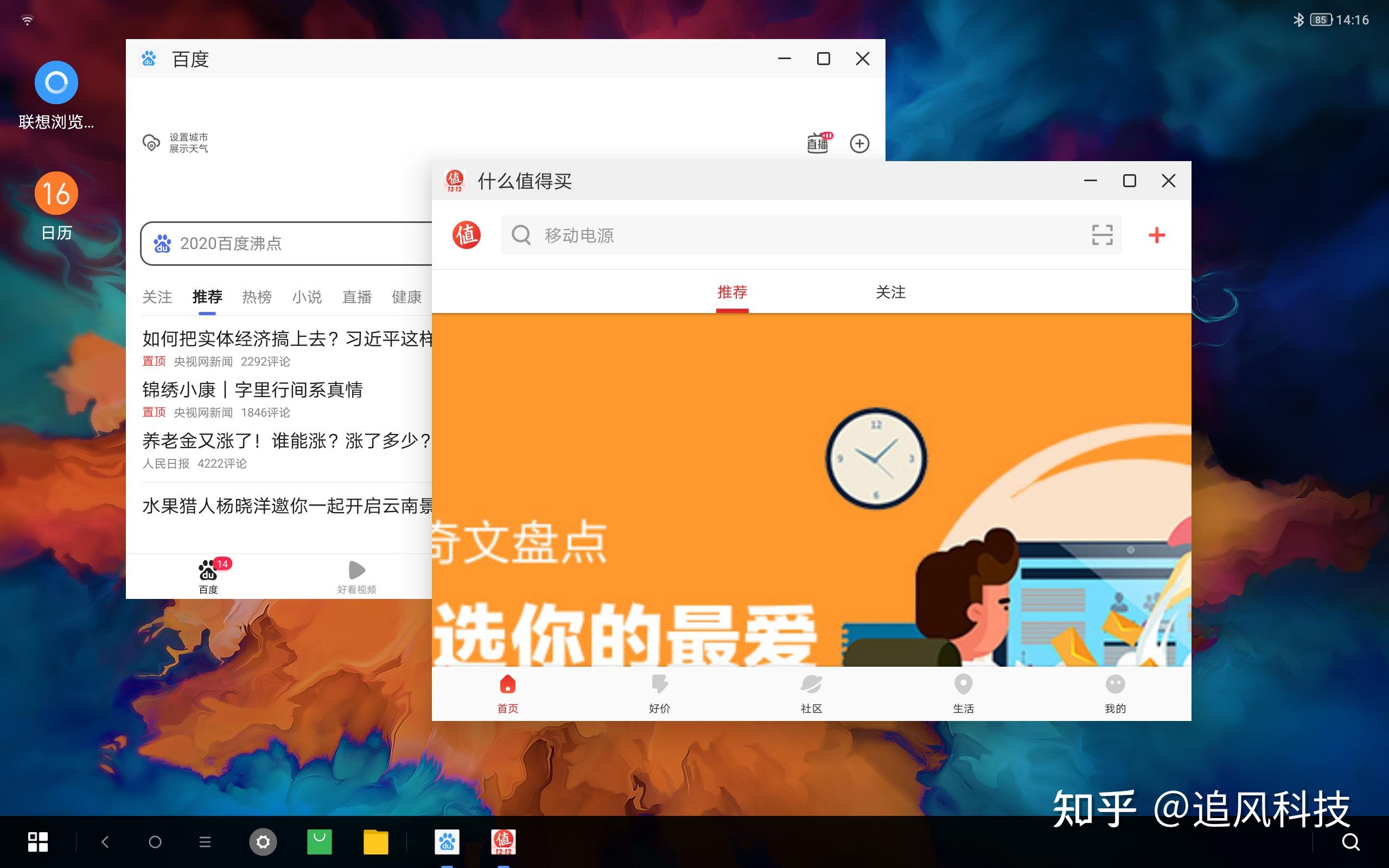Click the search magnifier in 什么值得买
The height and width of the screenshot is (868, 1389).
click(521, 235)
